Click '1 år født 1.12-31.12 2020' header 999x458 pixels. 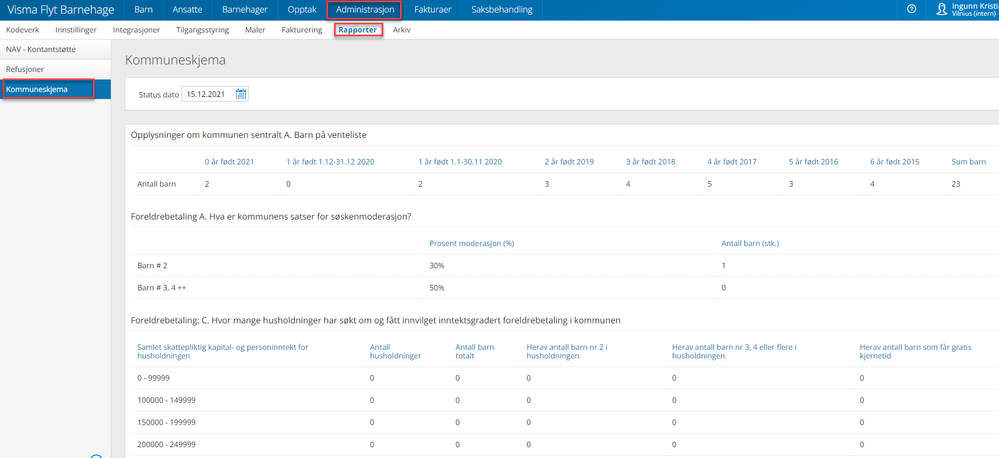pyautogui.click(x=330, y=162)
